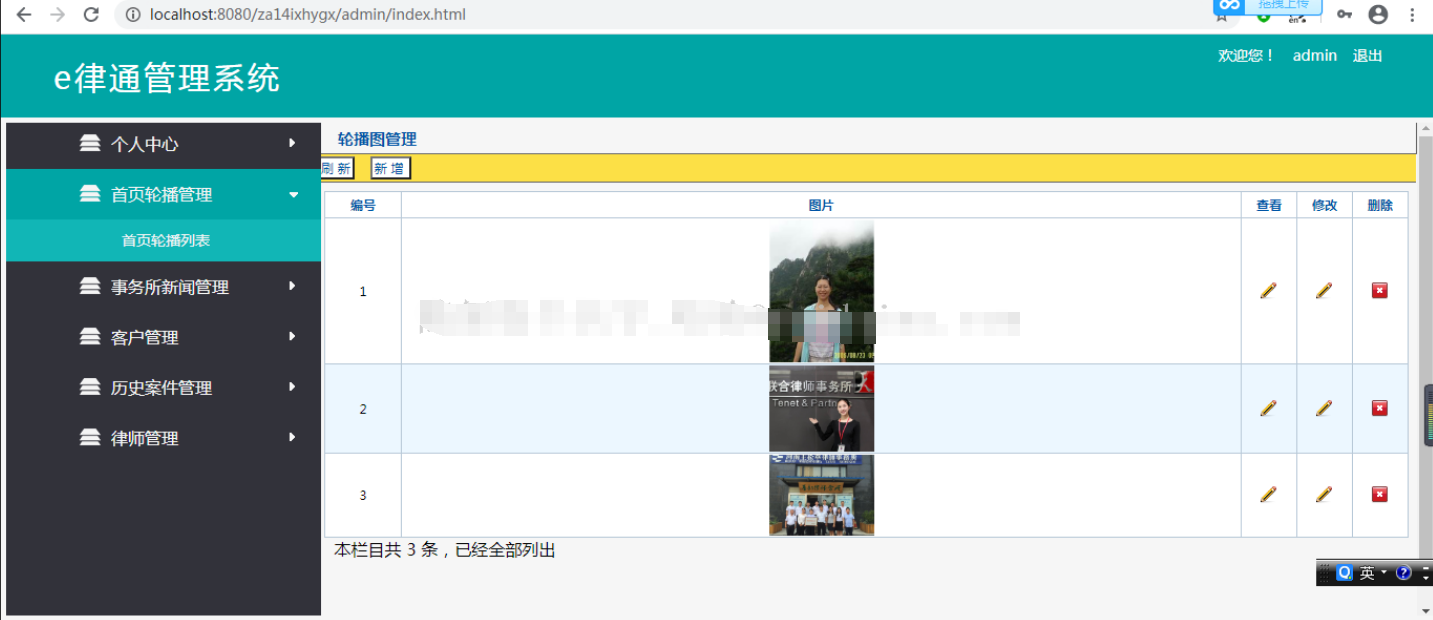
Task: Click the 刷新 refresh button
Action: point(337,169)
